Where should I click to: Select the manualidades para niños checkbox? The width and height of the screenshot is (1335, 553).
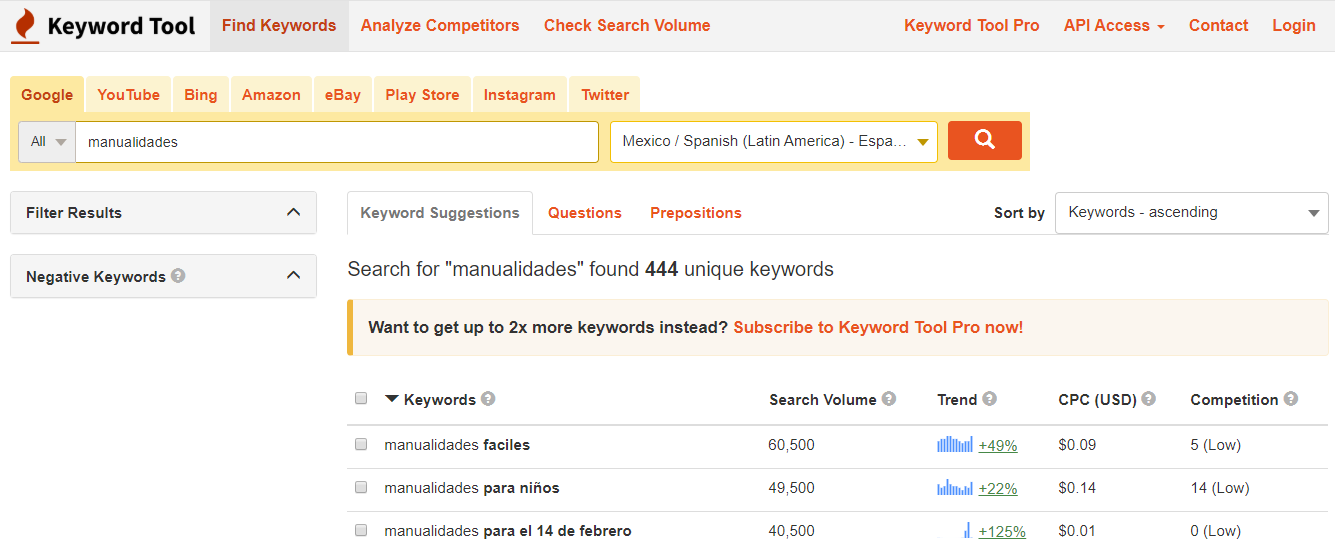361,488
